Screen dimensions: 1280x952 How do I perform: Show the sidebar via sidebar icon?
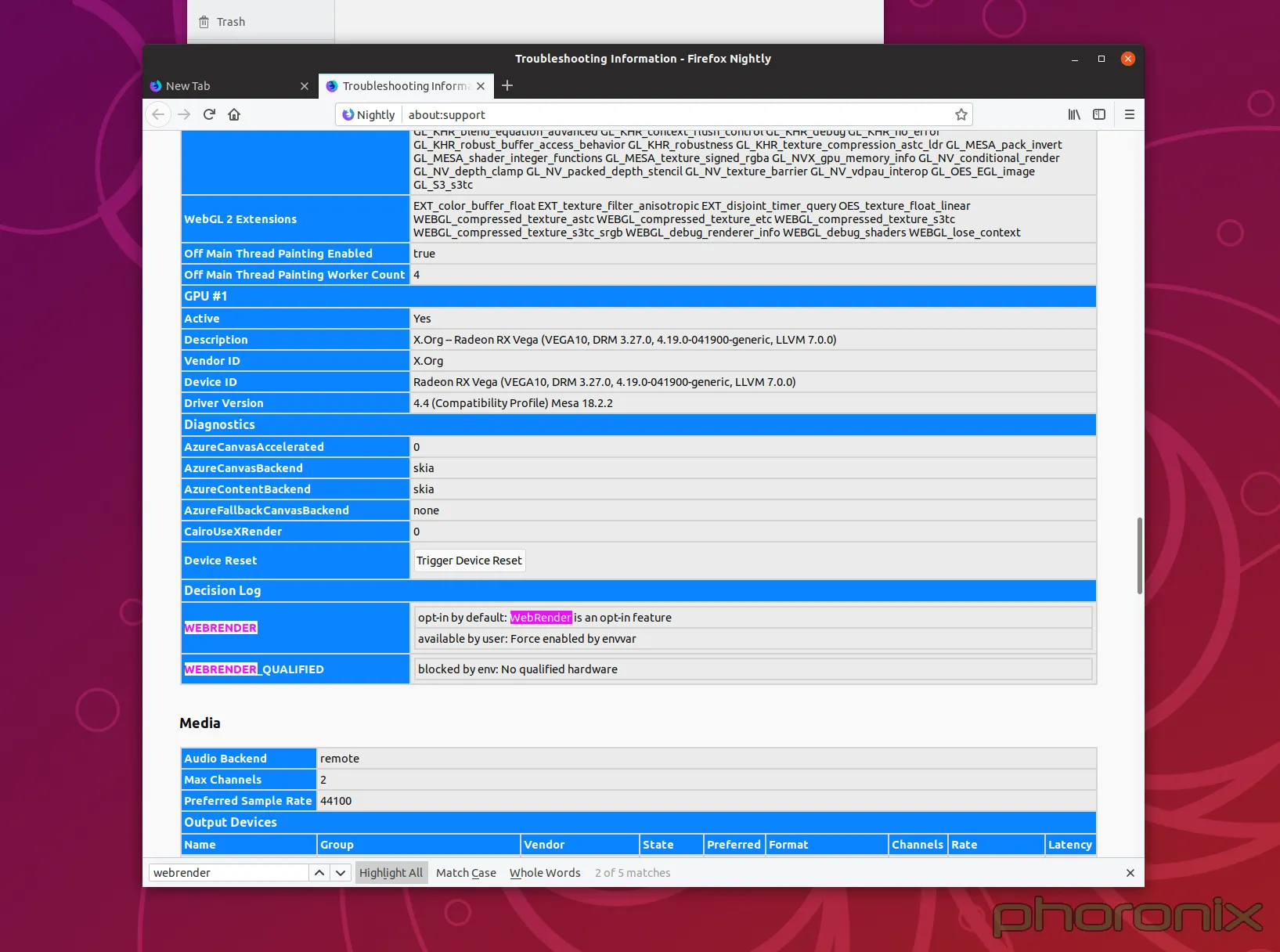click(x=1099, y=114)
